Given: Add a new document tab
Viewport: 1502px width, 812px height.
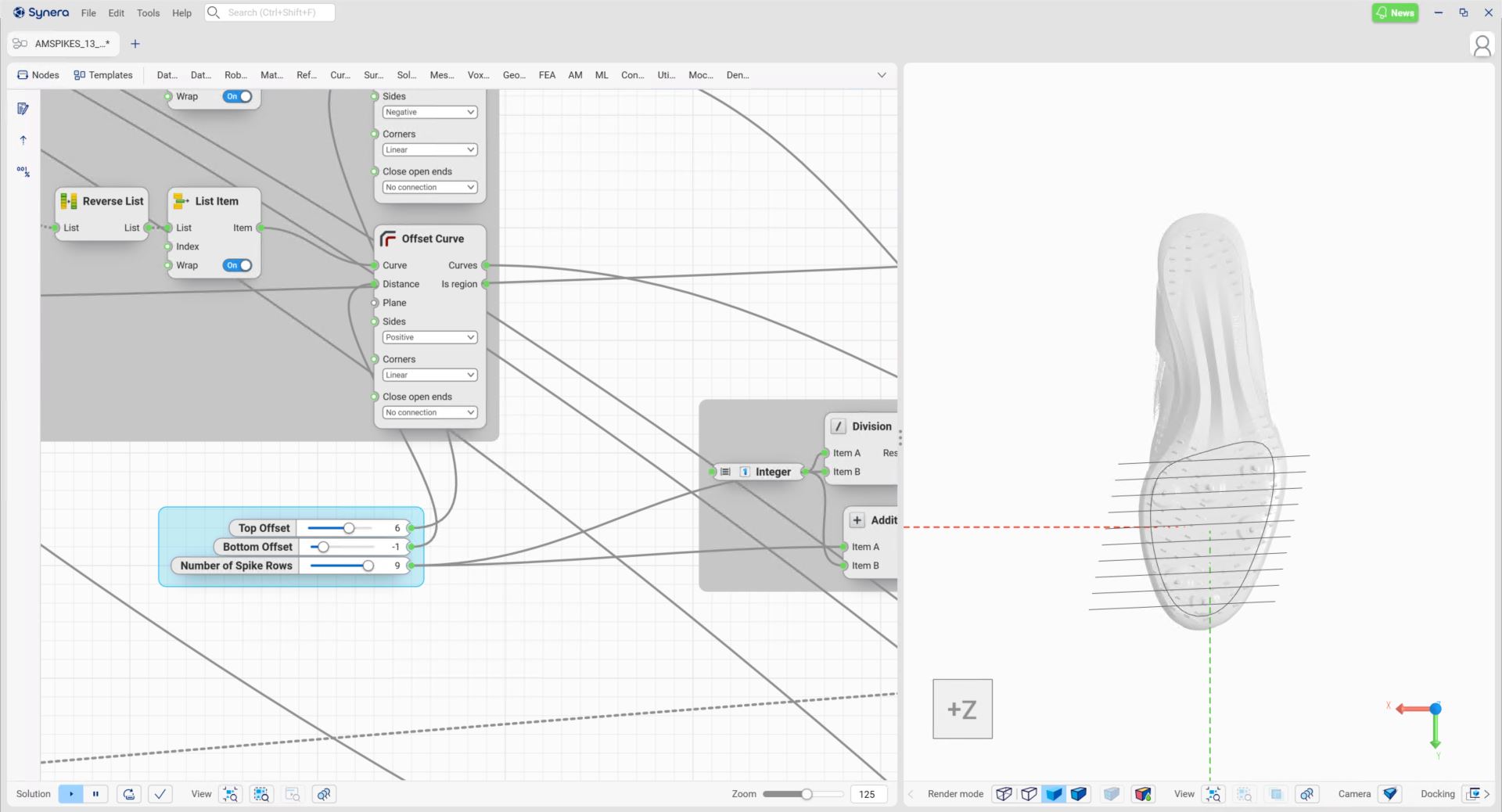Looking at the screenshot, I should [x=135, y=44].
